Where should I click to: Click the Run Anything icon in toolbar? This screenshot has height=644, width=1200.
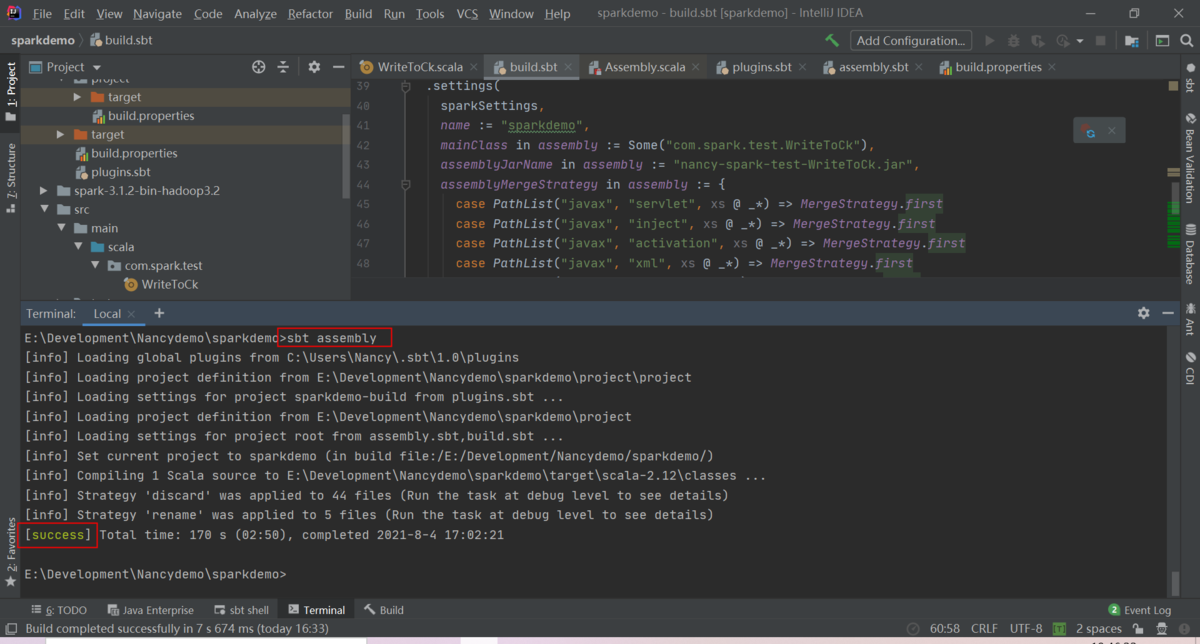(x=1162, y=41)
